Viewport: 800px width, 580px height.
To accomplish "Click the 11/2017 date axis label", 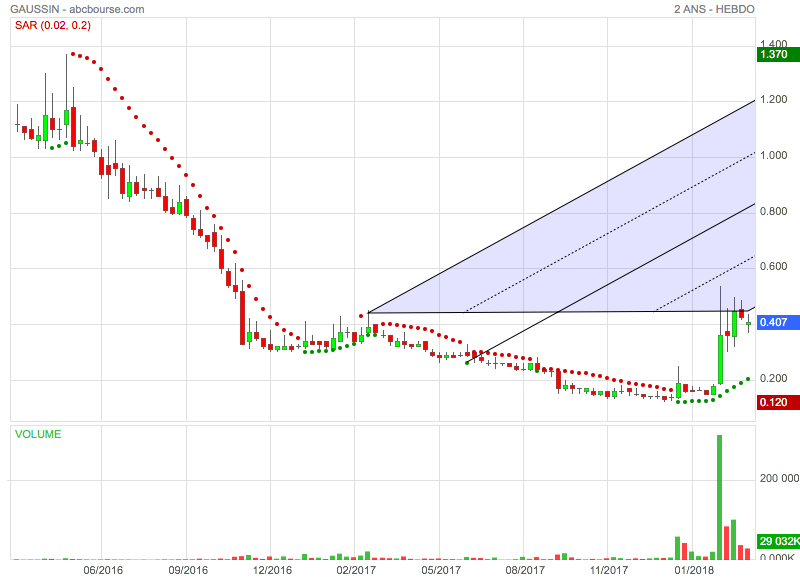I will [x=609, y=570].
